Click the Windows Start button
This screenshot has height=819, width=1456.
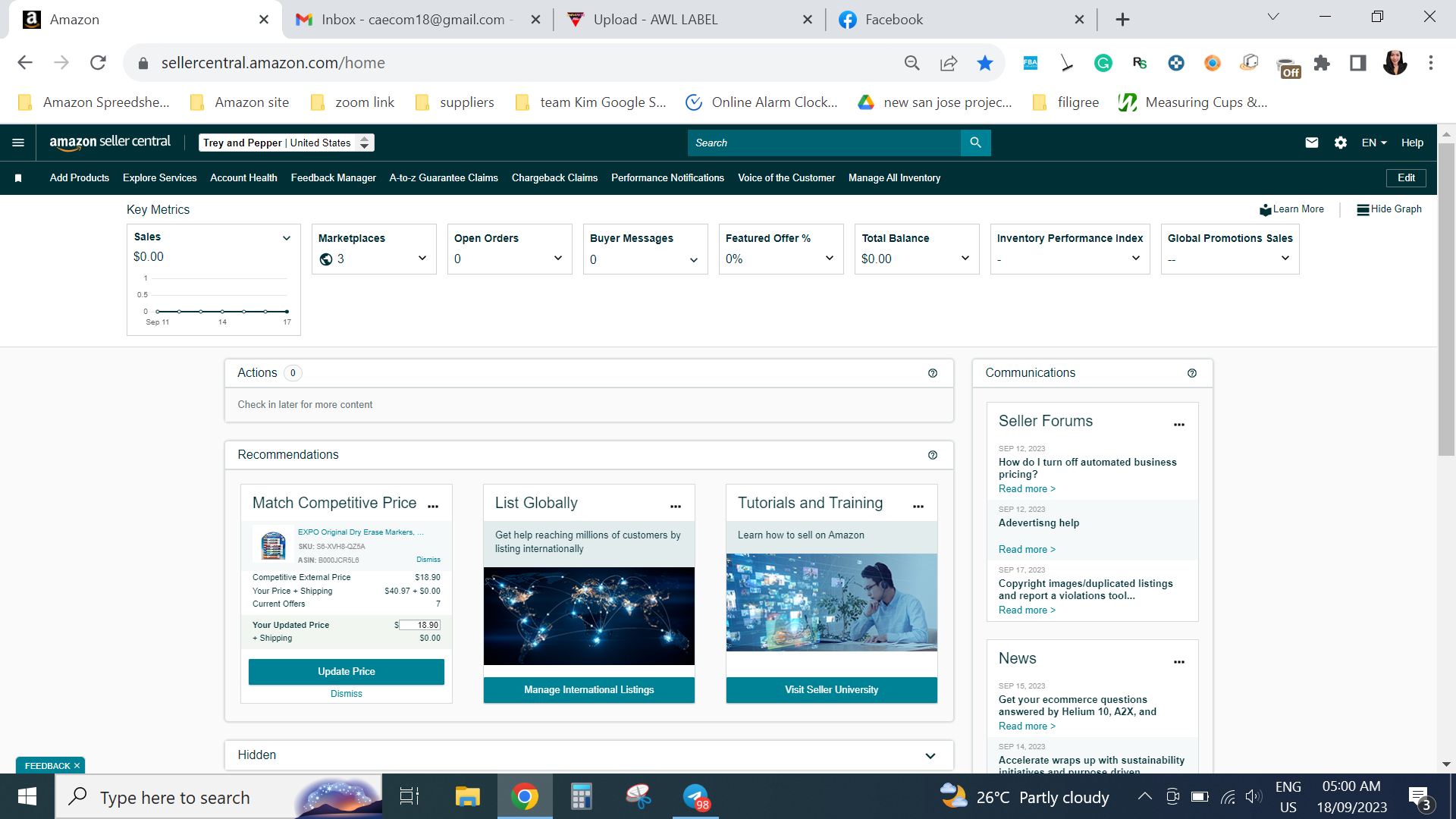coord(27,797)
